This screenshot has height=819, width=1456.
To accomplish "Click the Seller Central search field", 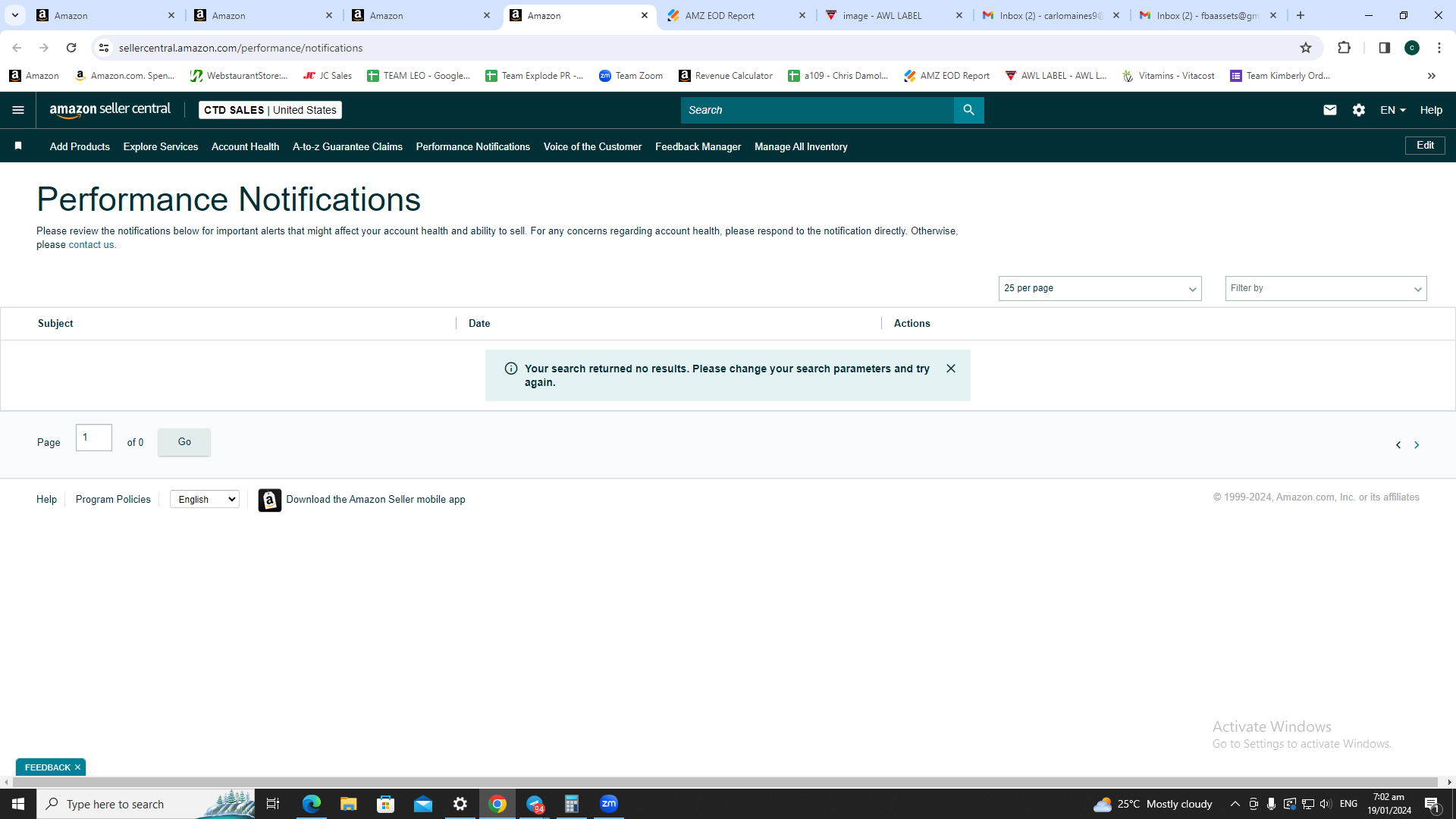I will (x=817, y=110).
